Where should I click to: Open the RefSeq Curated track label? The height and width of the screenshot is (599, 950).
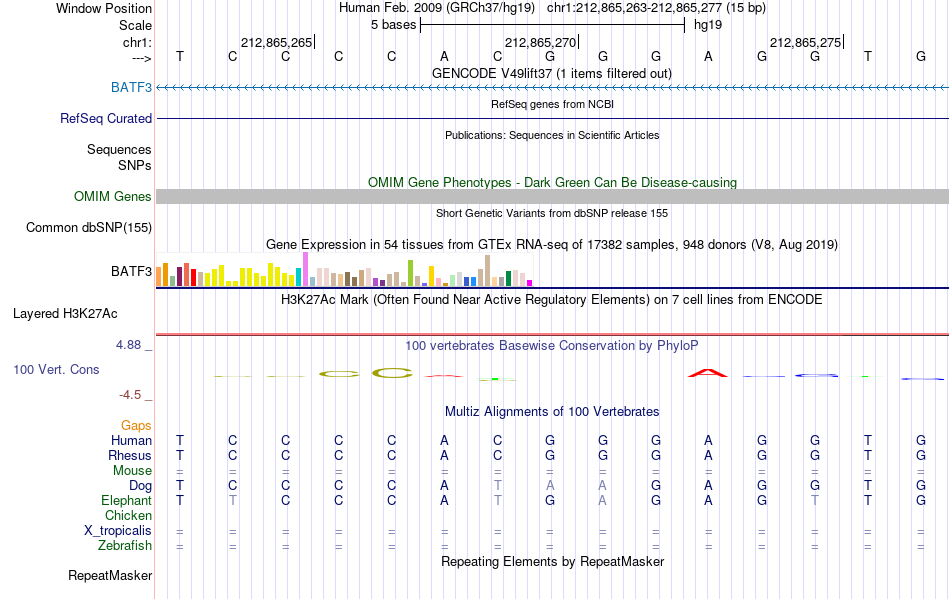pos(105,118)
